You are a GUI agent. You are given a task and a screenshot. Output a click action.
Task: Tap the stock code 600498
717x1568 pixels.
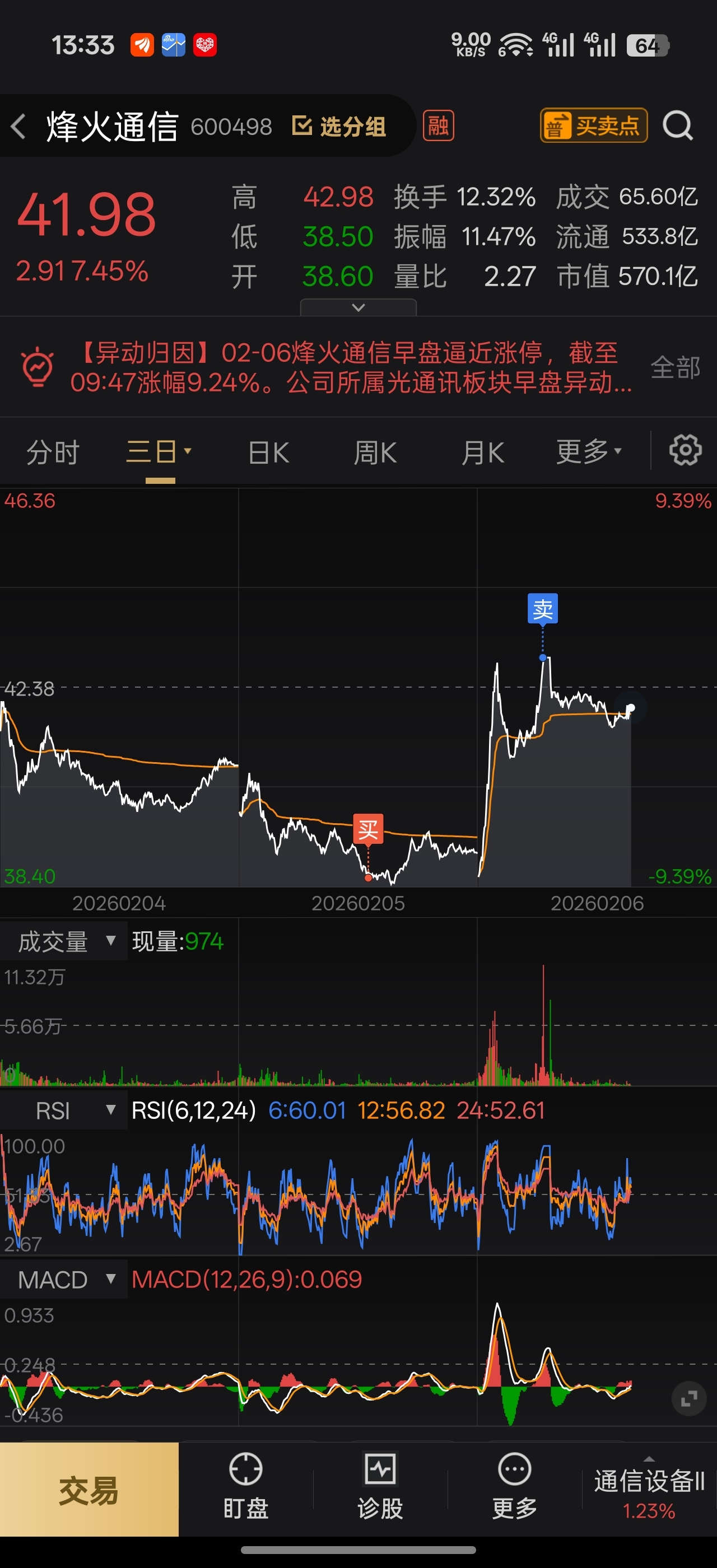point(231,127)
